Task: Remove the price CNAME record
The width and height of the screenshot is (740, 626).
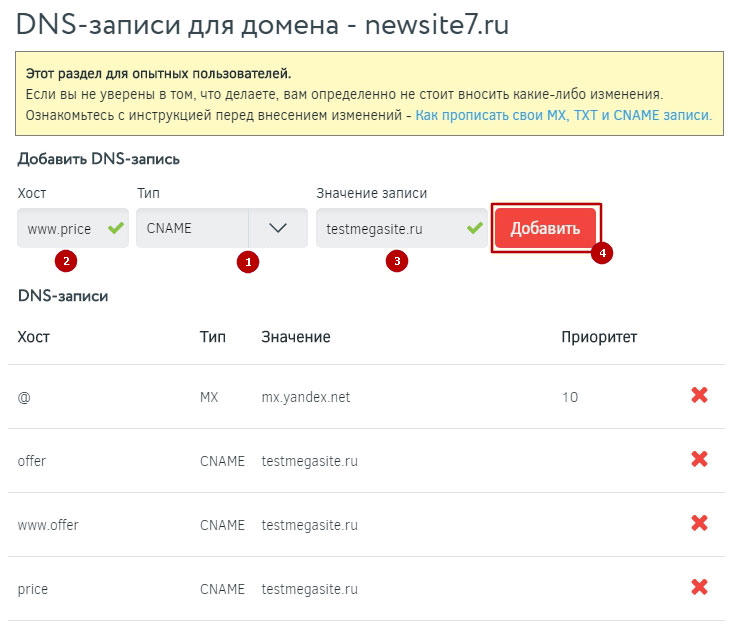Action: coord(699,588)
